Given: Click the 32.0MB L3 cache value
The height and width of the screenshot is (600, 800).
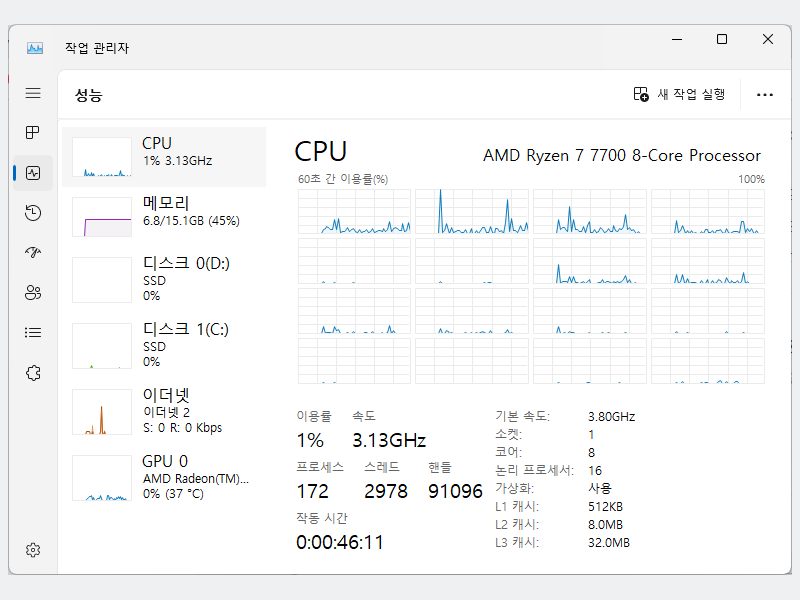Looking at the screenshot, I should coord(609,542).
